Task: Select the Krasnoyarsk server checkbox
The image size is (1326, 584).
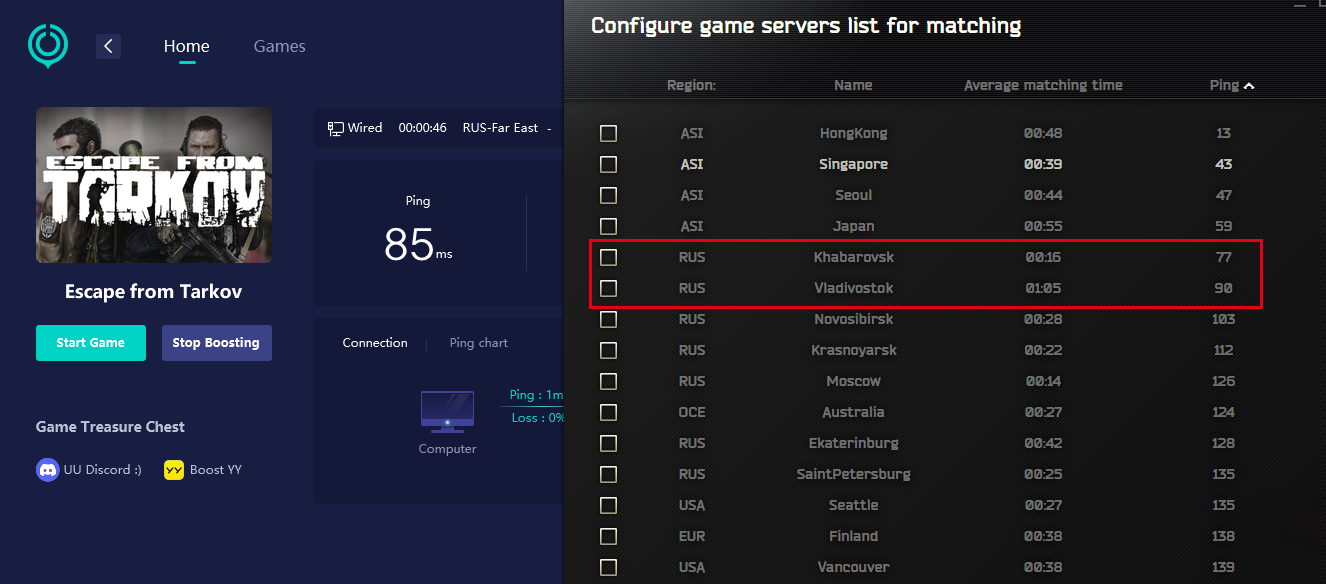Action: pos(608,350)
